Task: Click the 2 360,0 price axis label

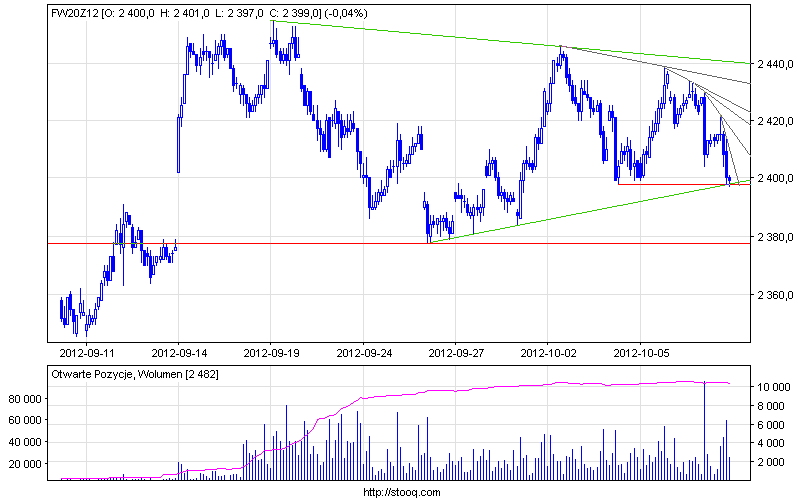Action: [776, 295]
